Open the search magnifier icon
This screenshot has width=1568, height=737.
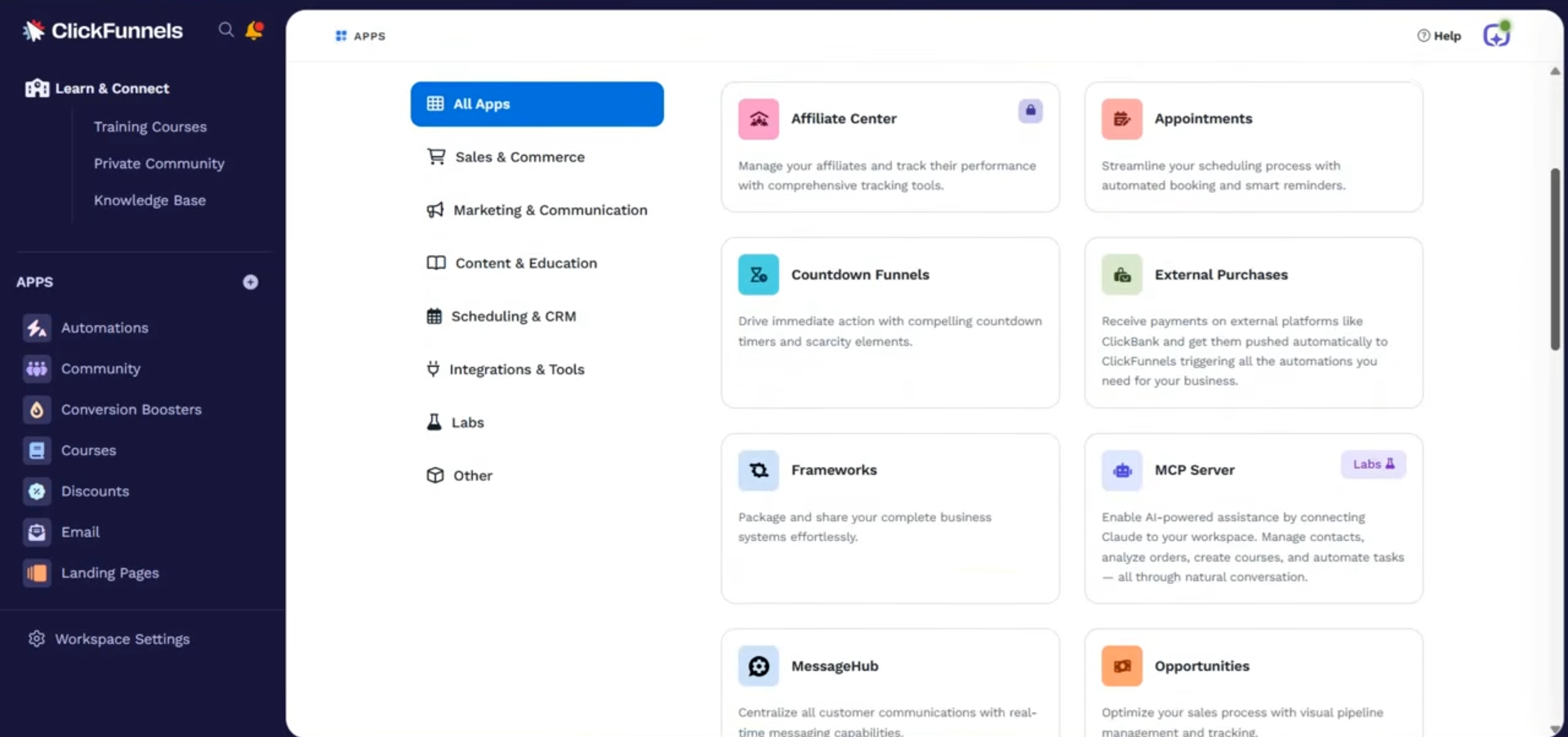tap(226, 30)
